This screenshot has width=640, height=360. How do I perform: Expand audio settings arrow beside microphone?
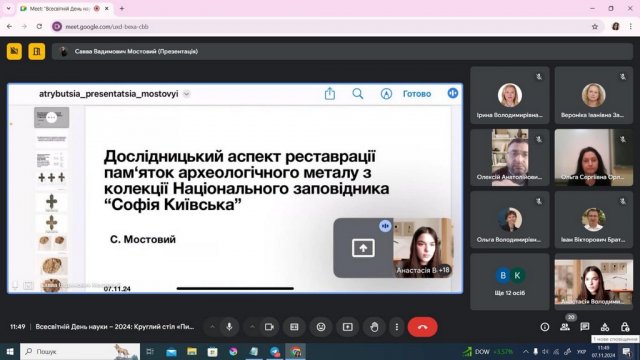pos(212,327)
